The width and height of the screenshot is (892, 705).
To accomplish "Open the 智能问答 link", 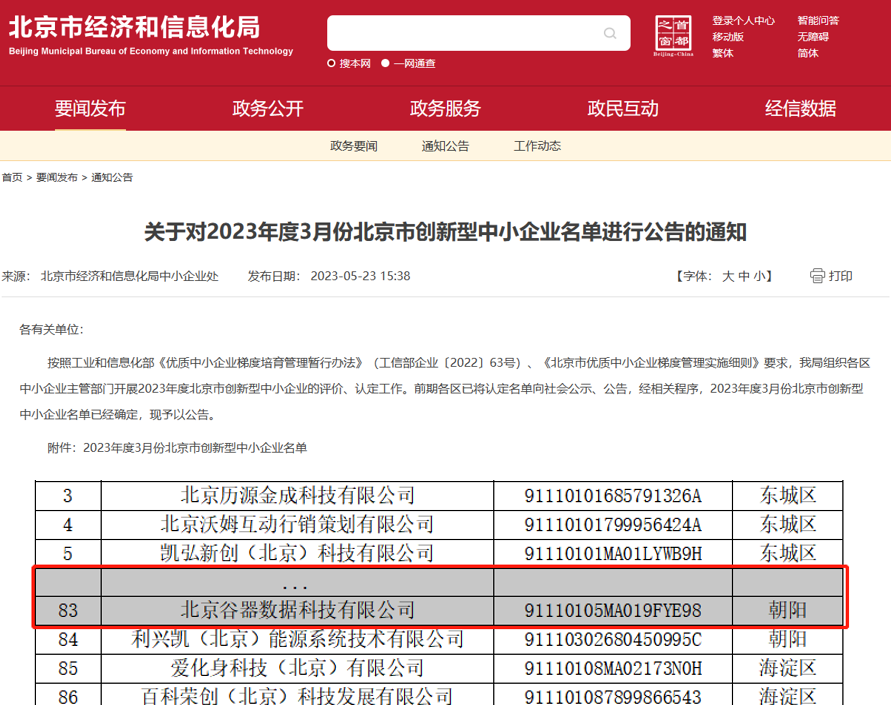I will coord(818,20).
